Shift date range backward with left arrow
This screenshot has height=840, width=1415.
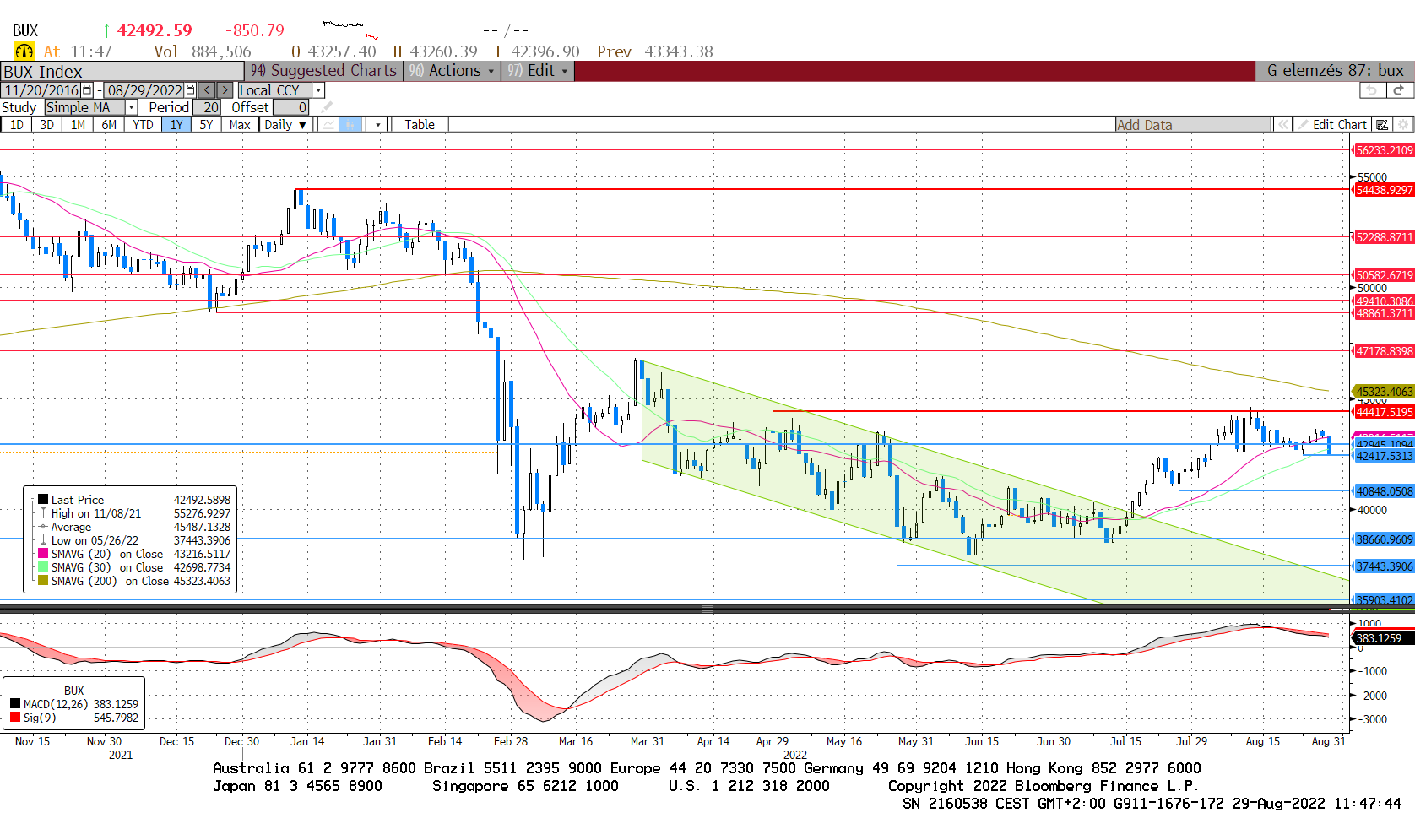click(207, 89)
